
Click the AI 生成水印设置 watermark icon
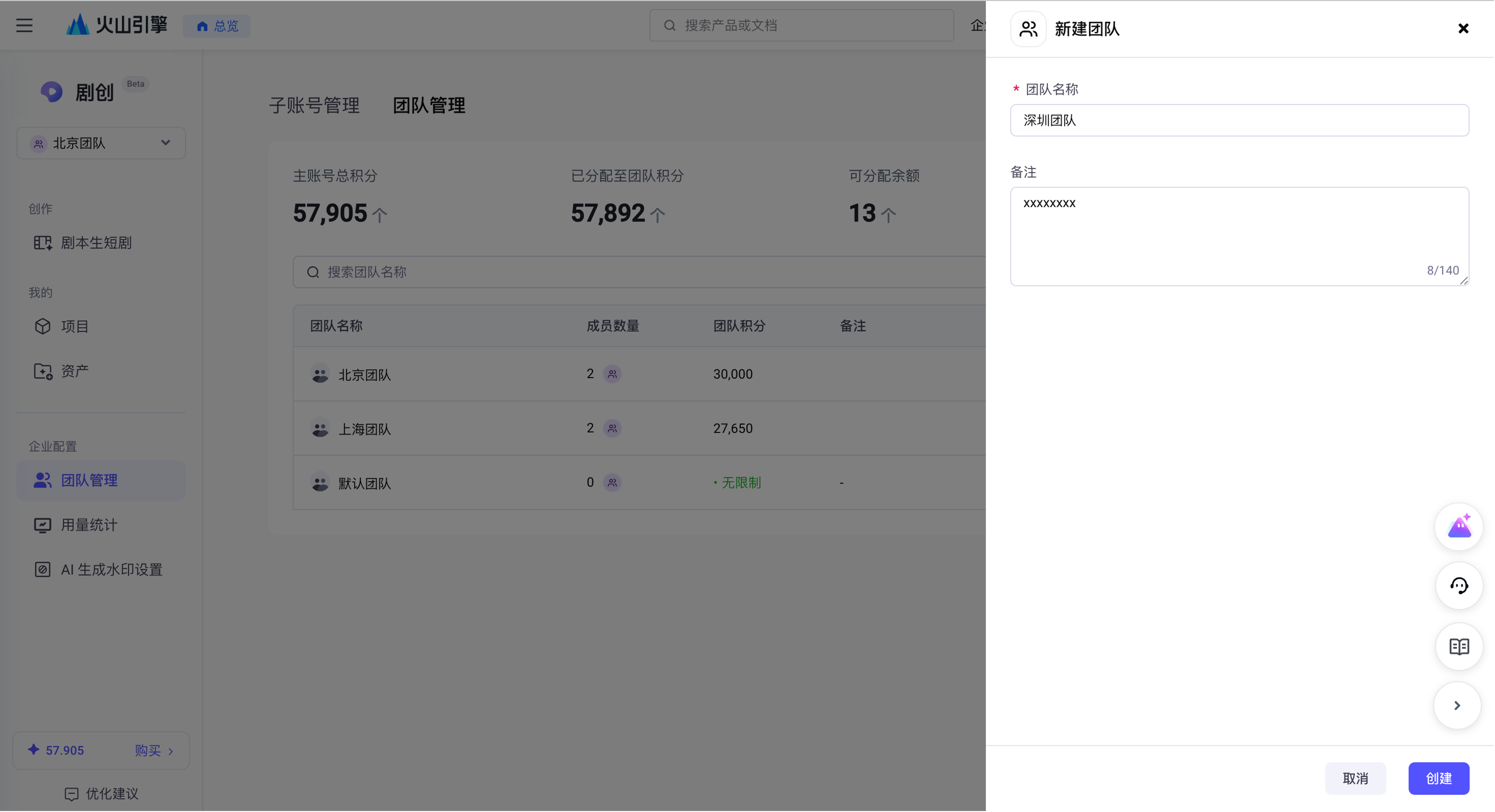point(42,570)
